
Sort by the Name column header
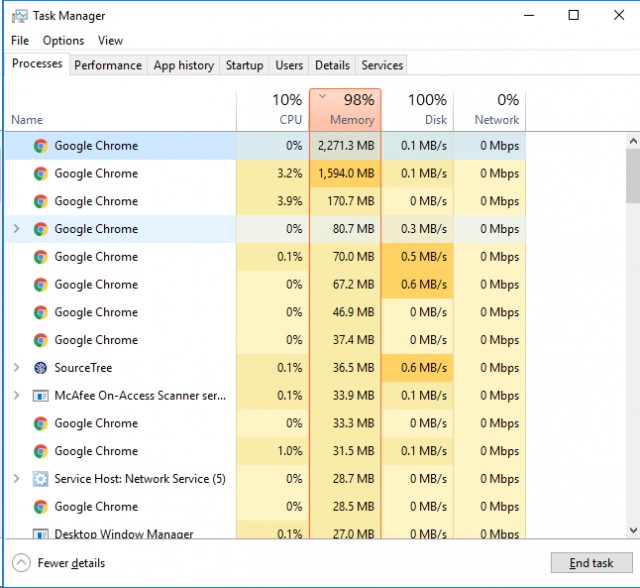pos(120,110)
